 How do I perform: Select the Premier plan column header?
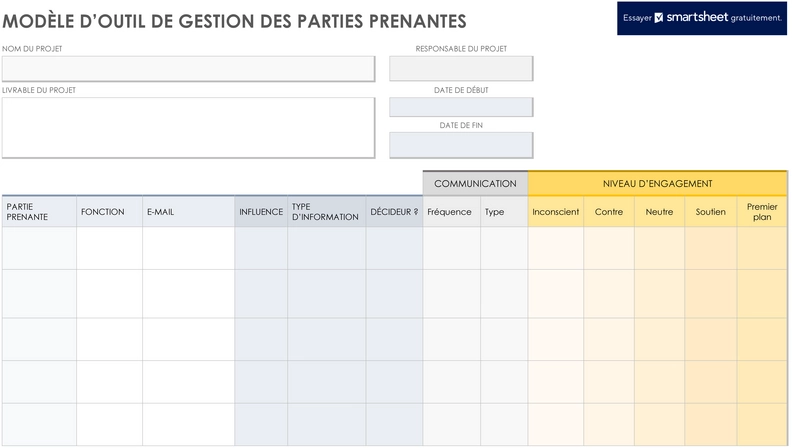coord(762,212)
